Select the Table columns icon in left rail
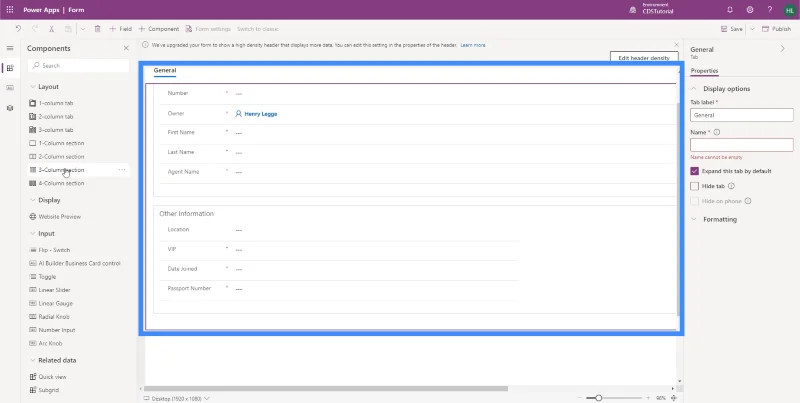This screenshot has height=403, width=800. click(10, 88)
